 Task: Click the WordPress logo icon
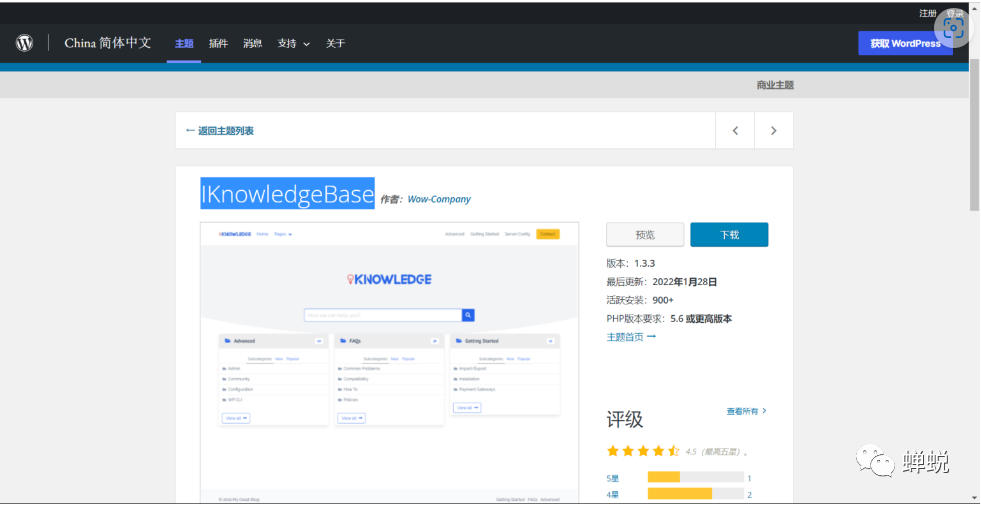24,43
